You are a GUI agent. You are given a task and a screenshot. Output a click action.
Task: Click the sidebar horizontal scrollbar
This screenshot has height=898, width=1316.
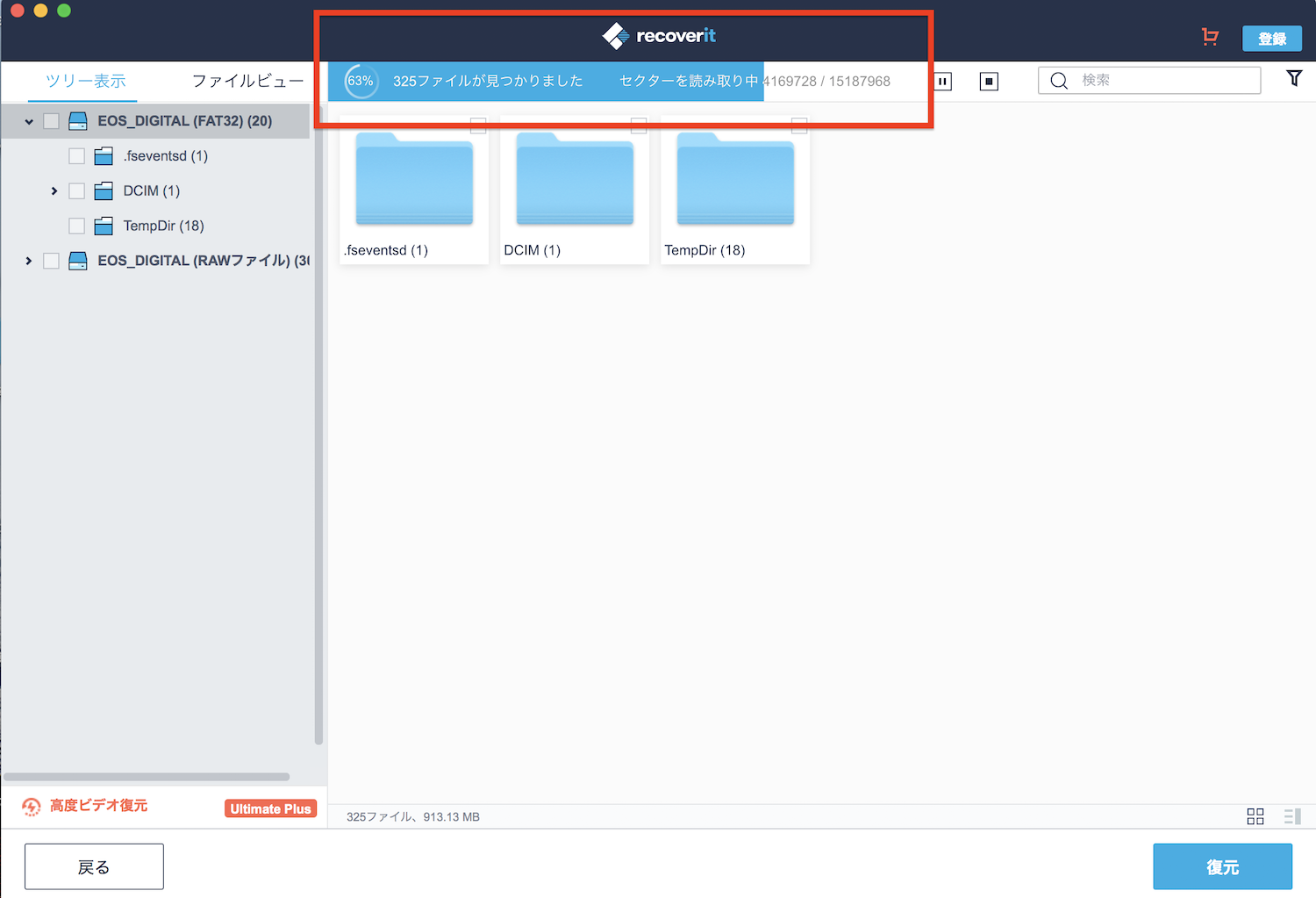pyautogui.click(x=147, y=777)
